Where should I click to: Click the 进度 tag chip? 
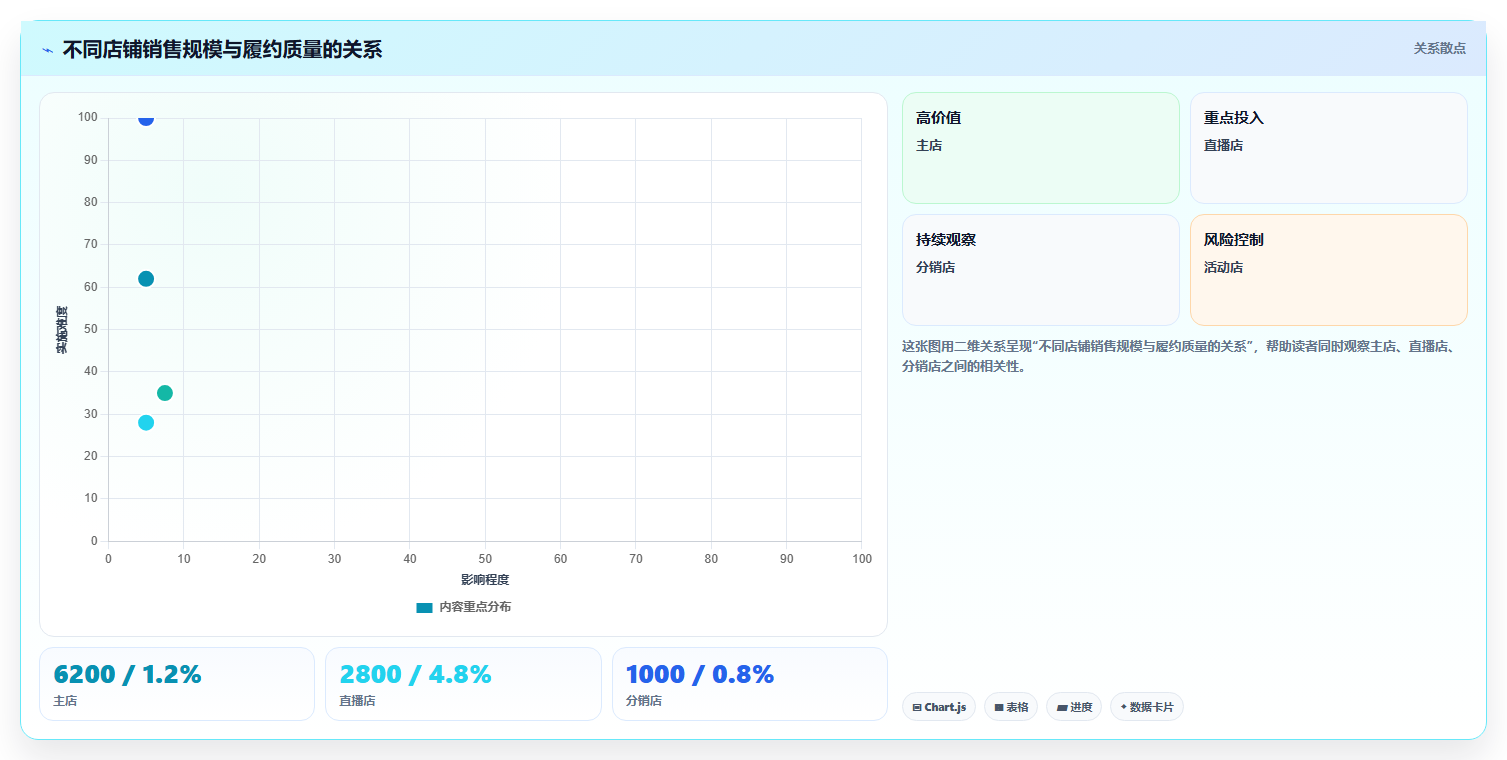[1074, 707]
